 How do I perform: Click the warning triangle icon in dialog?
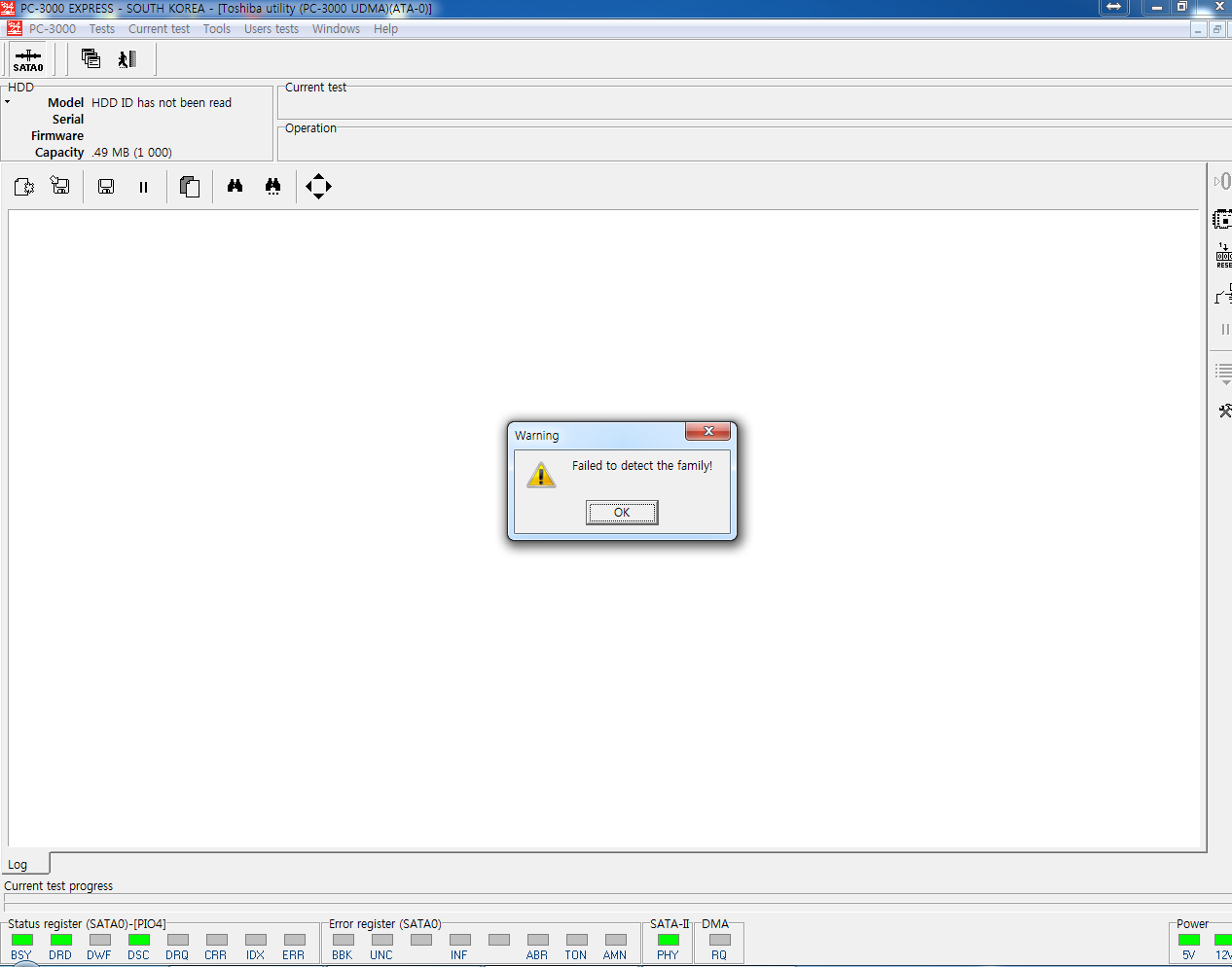pyautogui.click(x=541, y=475)
